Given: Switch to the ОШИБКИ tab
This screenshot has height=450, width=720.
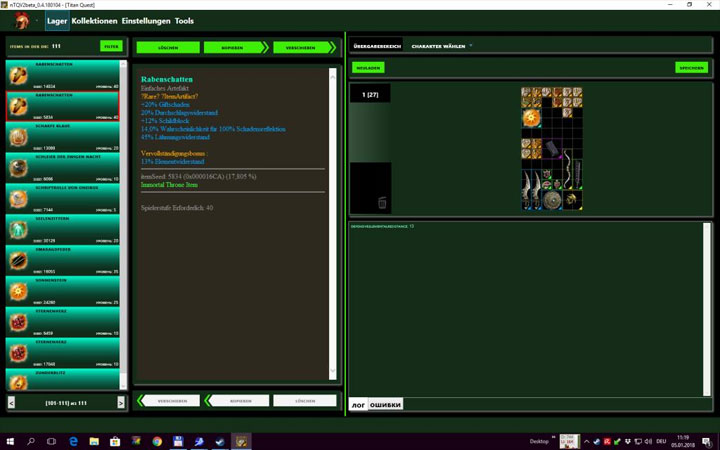Looking at the screenshot, I should (x=386, y=405).
